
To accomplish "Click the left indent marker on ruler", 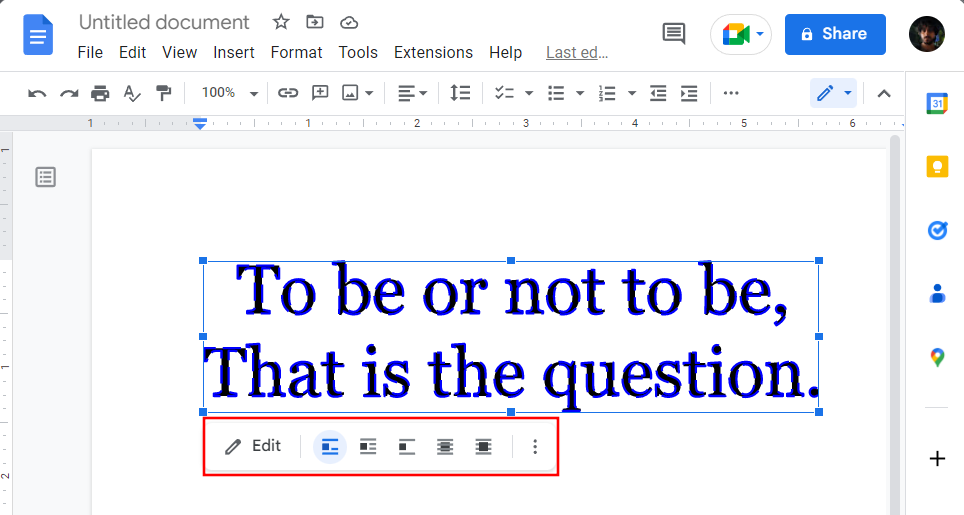I will click(200, 124).
